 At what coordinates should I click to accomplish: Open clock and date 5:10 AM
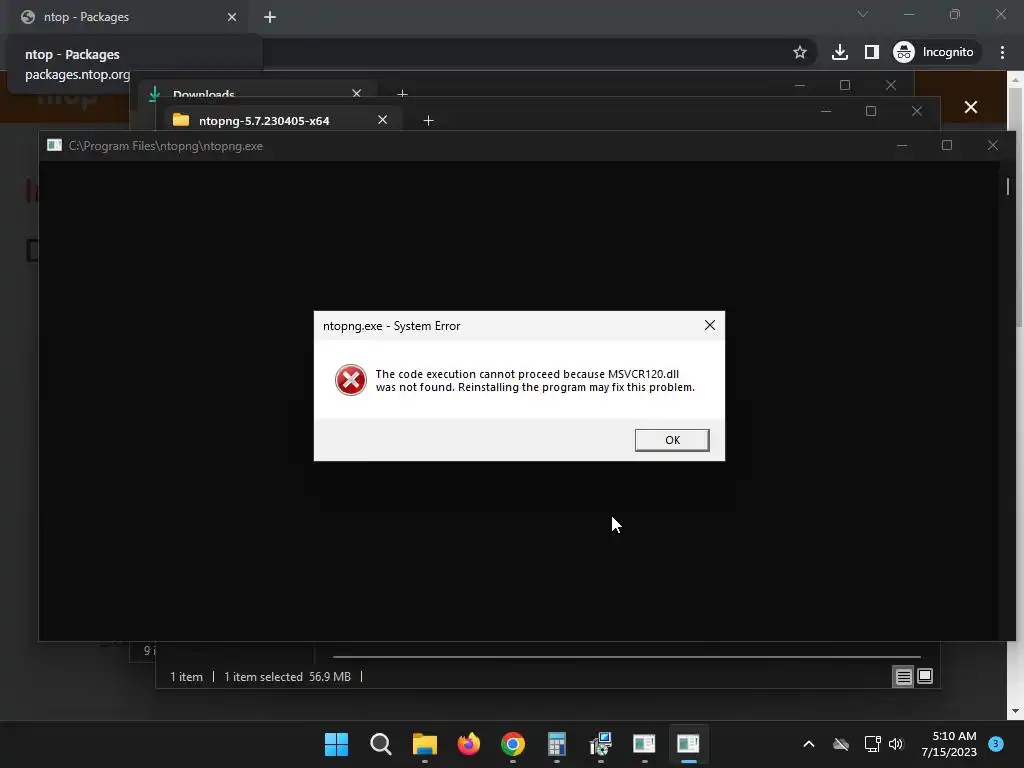(x=948, y=744)
